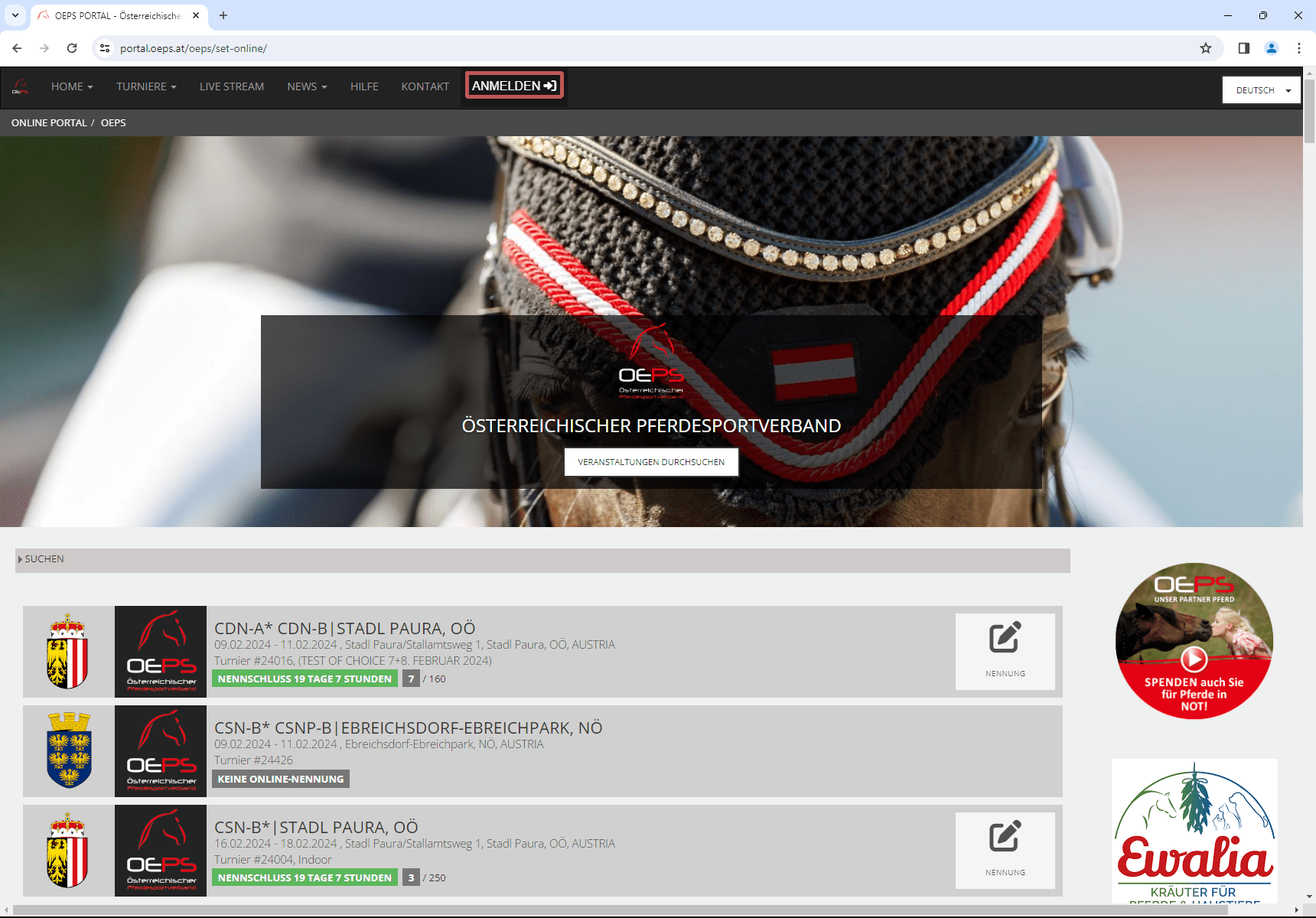
Task: Open the DEUTSCH language dropdown
Action: [1261, 90]
